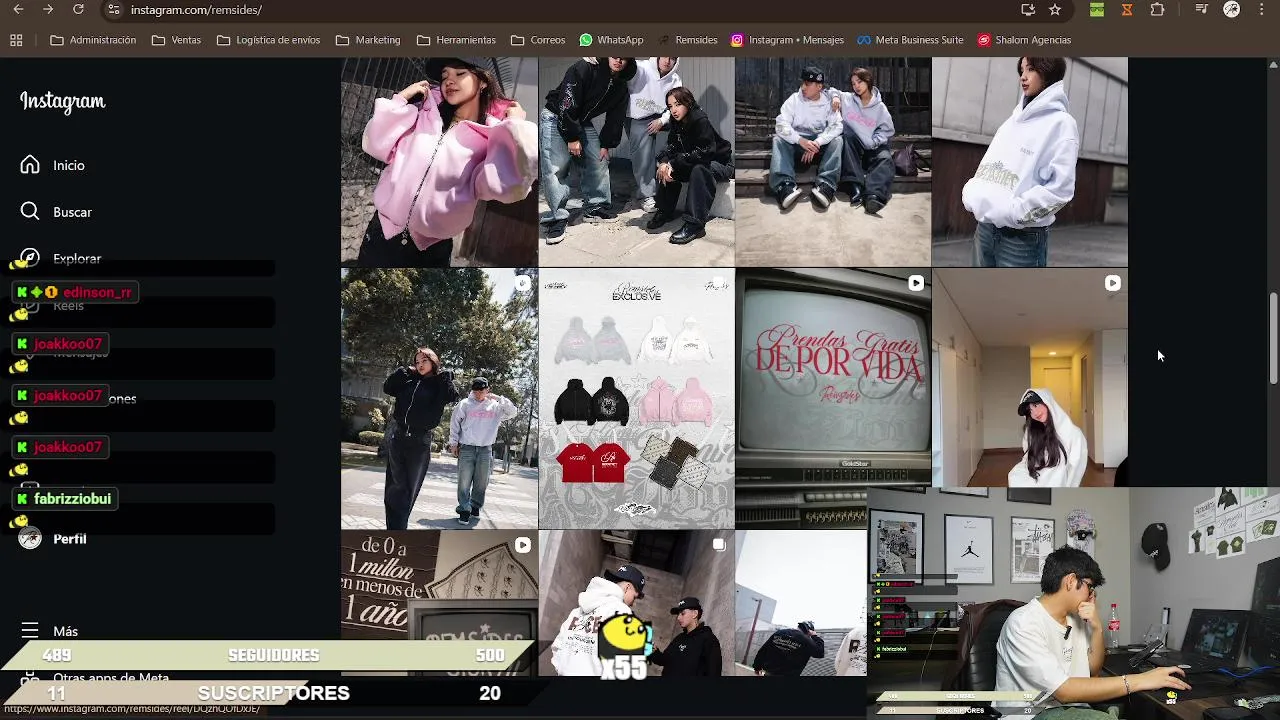Screen dimensions: 1280x720
Task: Click the Inicio home icon
Action: tap(30, 165)
